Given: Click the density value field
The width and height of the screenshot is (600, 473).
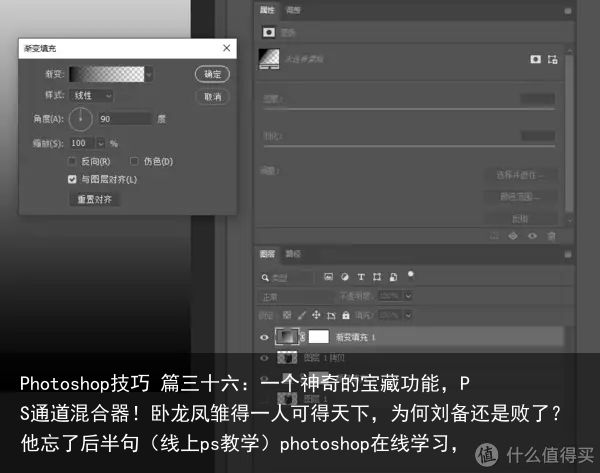Looking at the screenshot, I should [538, 99].
